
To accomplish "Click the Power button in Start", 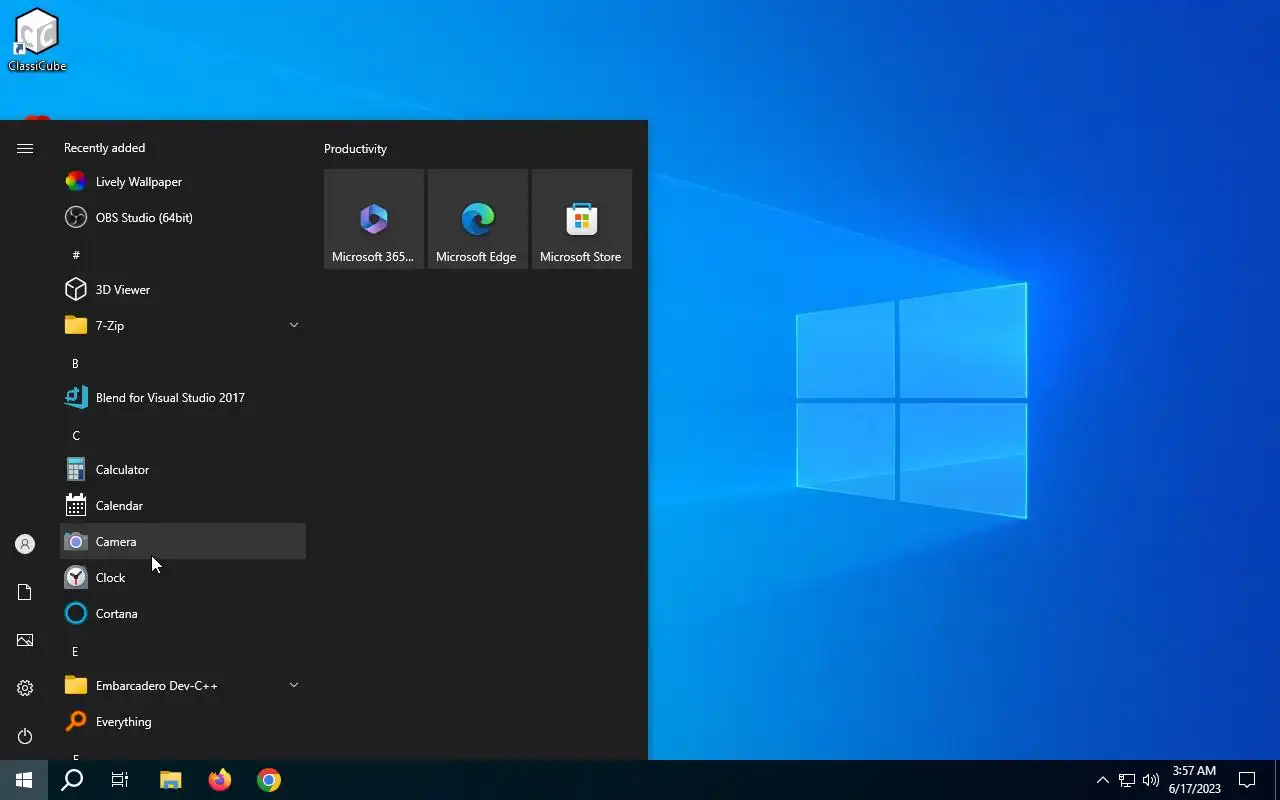I will 25,736.
